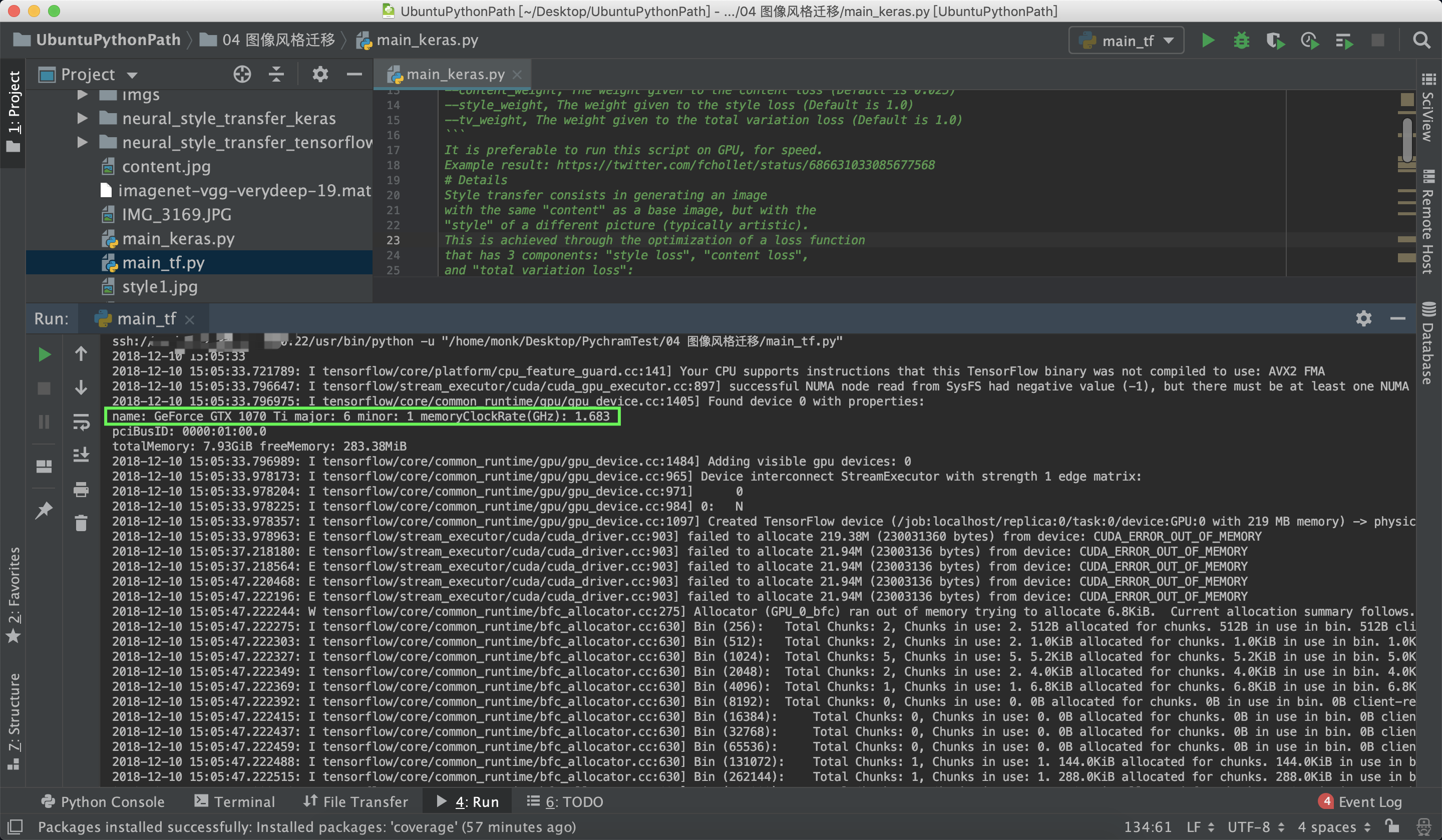Toggle scroll to end of console
The height and width of the screenshot is (840, 1442).
pyautogui.click(x=81, y=456)
